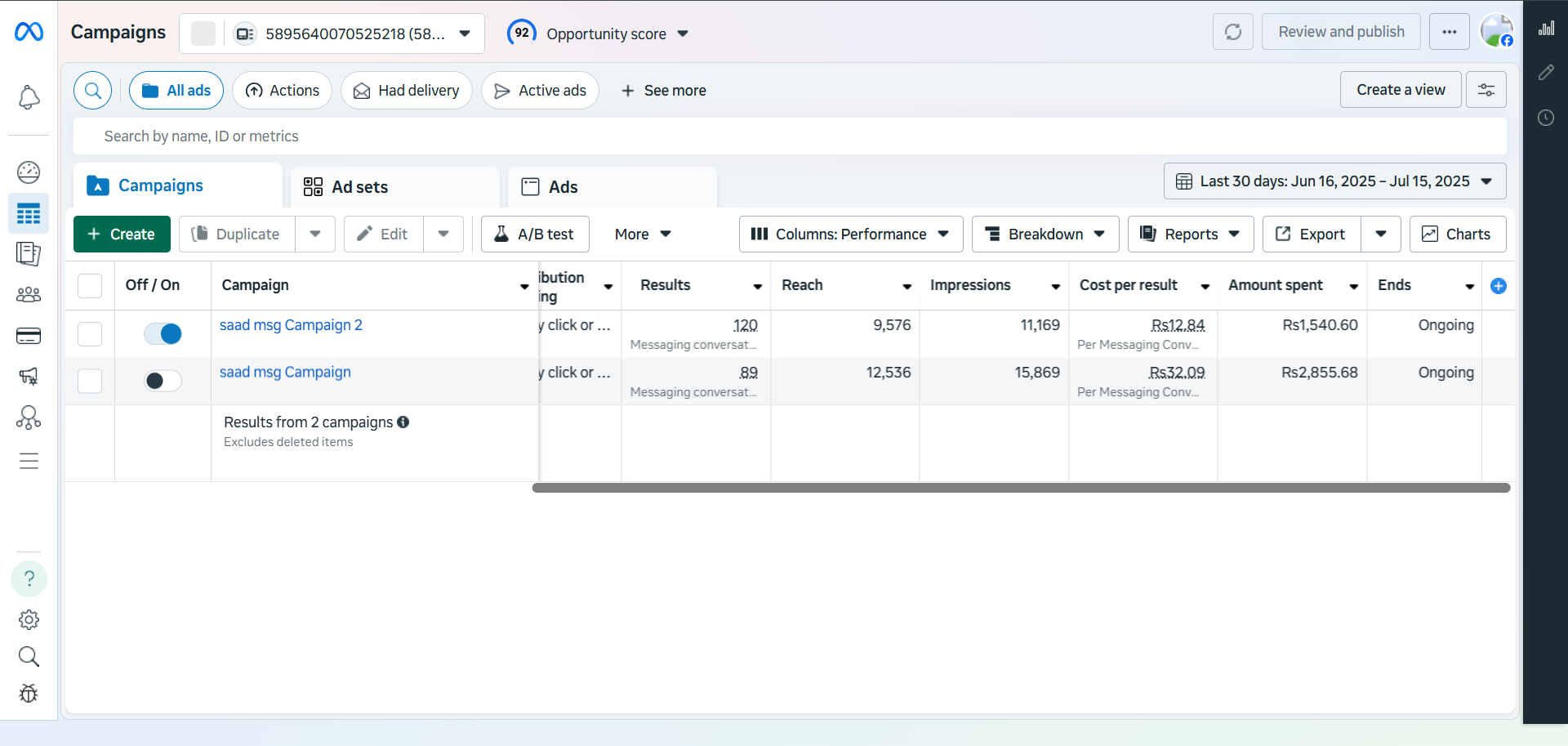Open the activity history clock icon
This screenshot has width=1568, height=746.
click(1545, 118)
